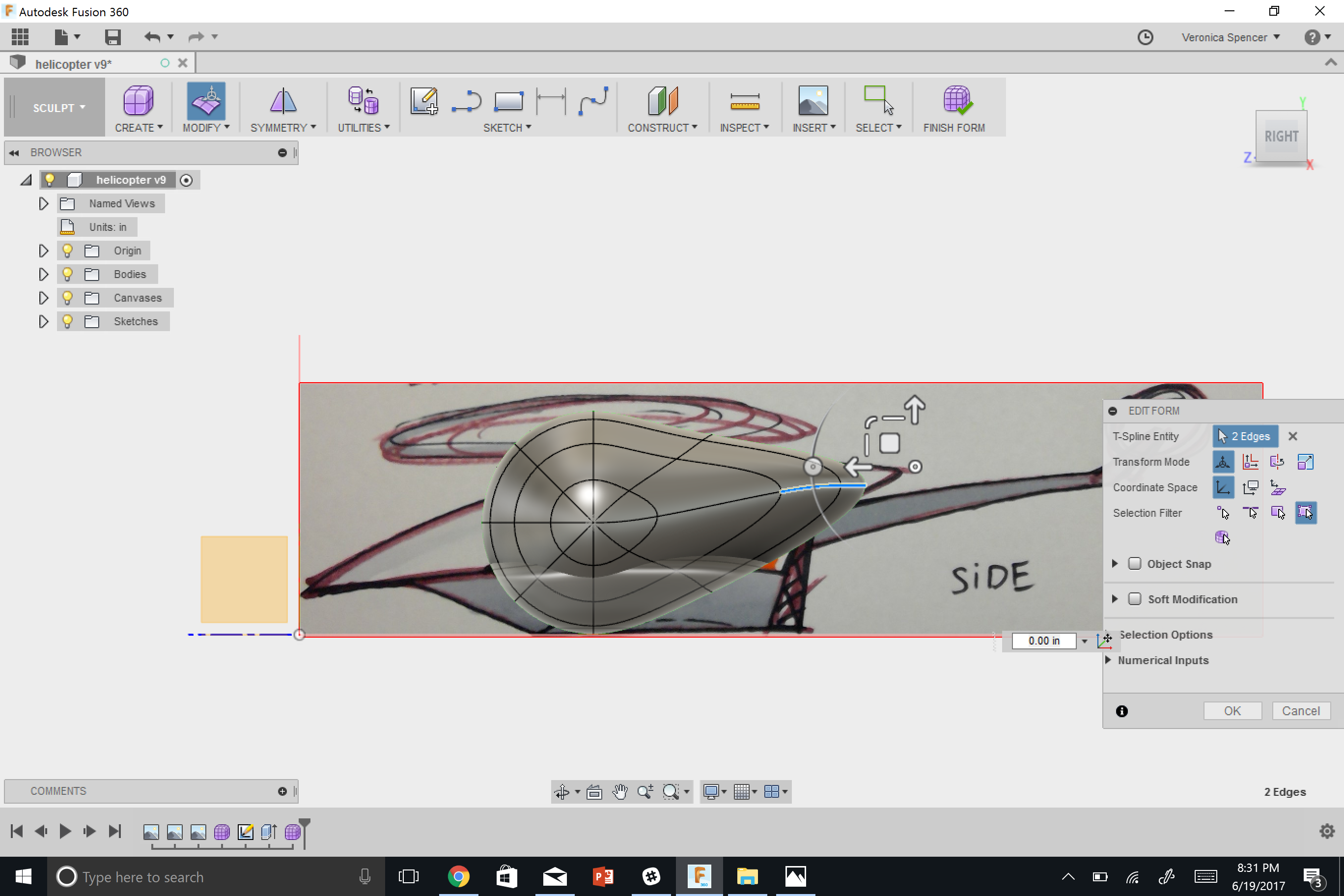Select the Scale transform mode icon
The width and height of the screenshot is (1344, 896).
point(1306,461)
